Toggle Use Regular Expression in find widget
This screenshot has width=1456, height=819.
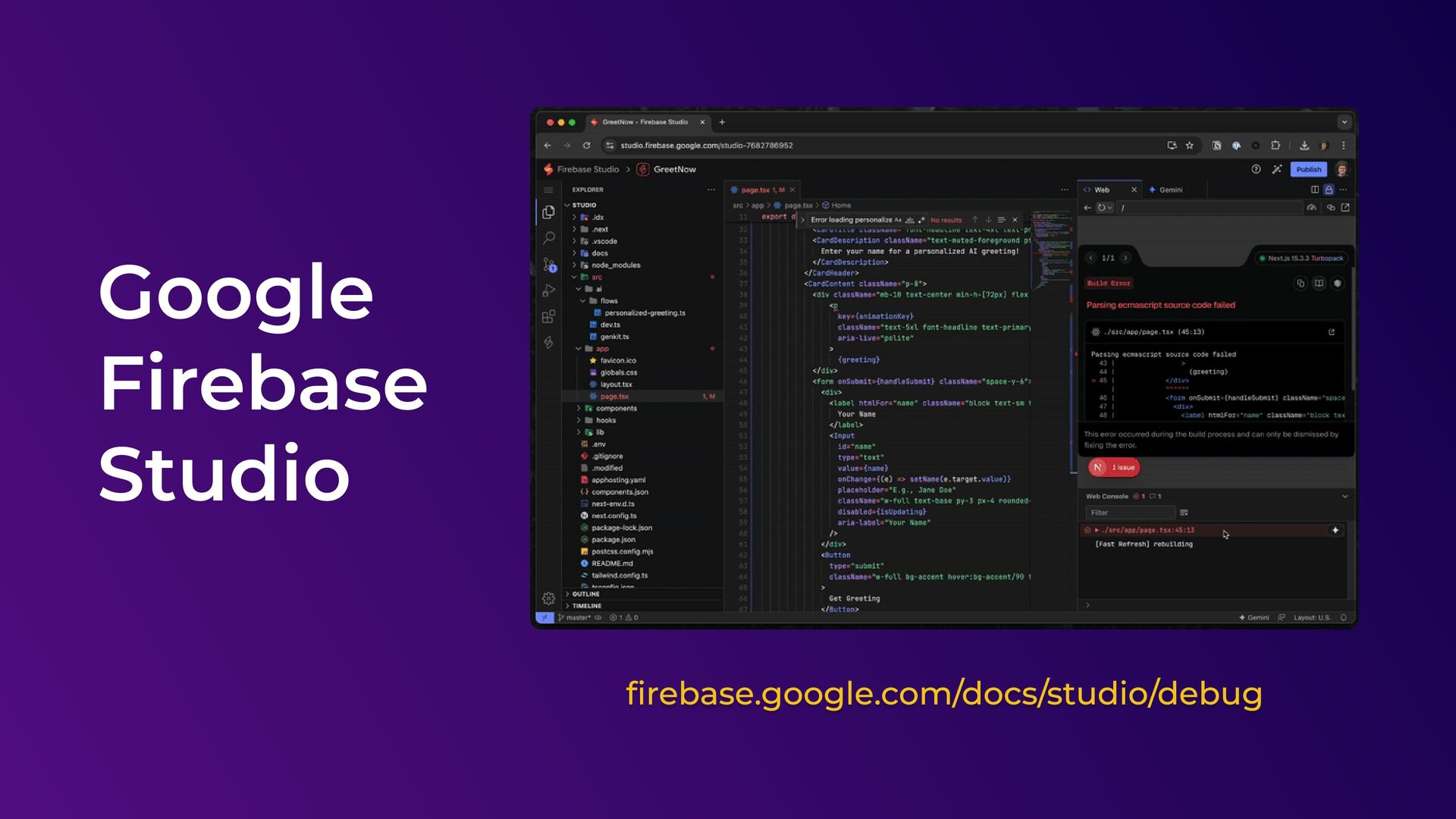[921, 220]
